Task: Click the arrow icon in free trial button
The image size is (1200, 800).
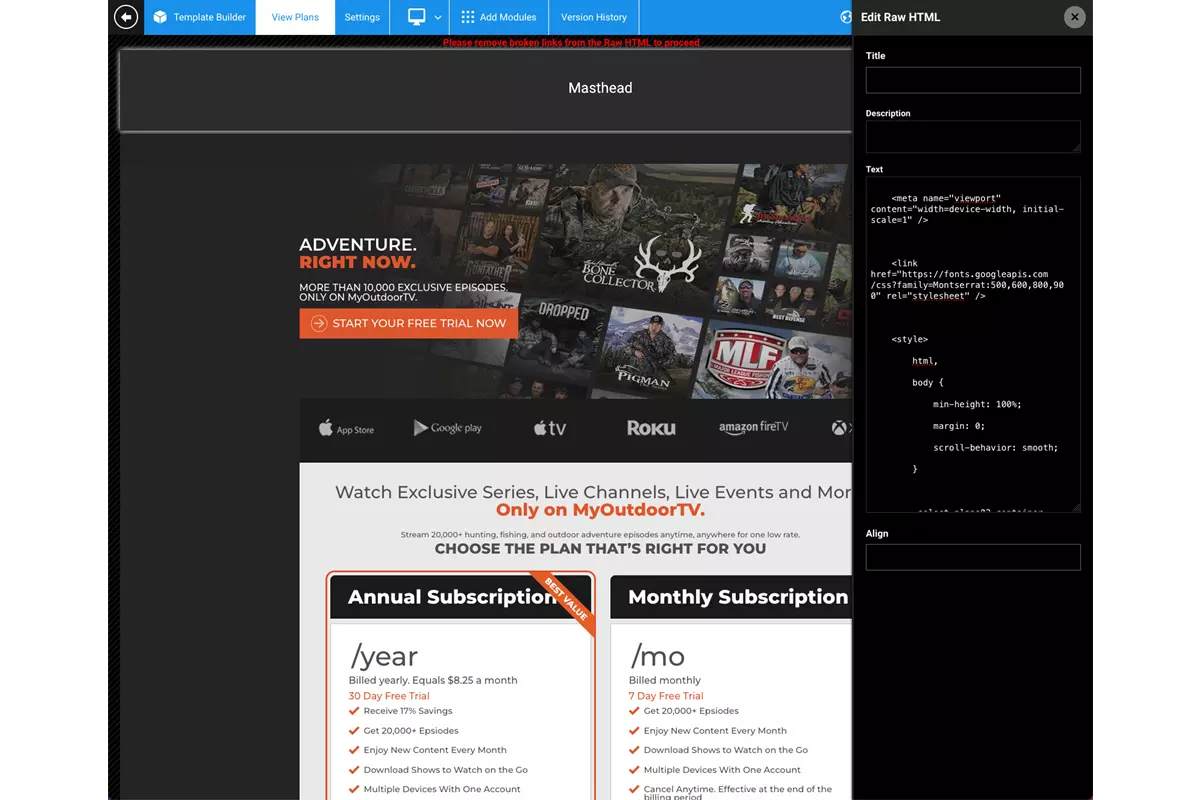Action: point(319,323)
